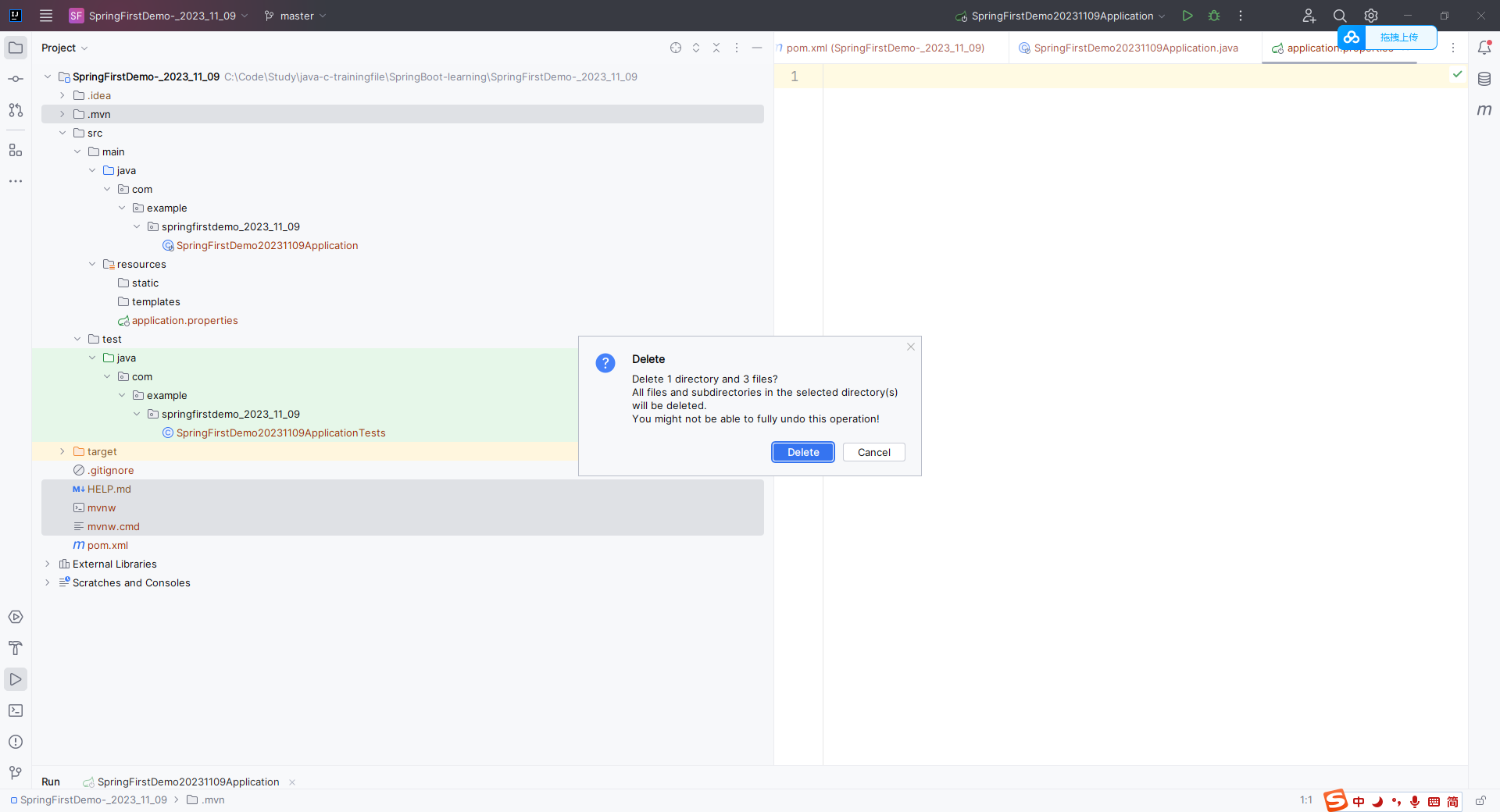Open IDE settings gear

pyautogui.click(x=1371, y=16)
